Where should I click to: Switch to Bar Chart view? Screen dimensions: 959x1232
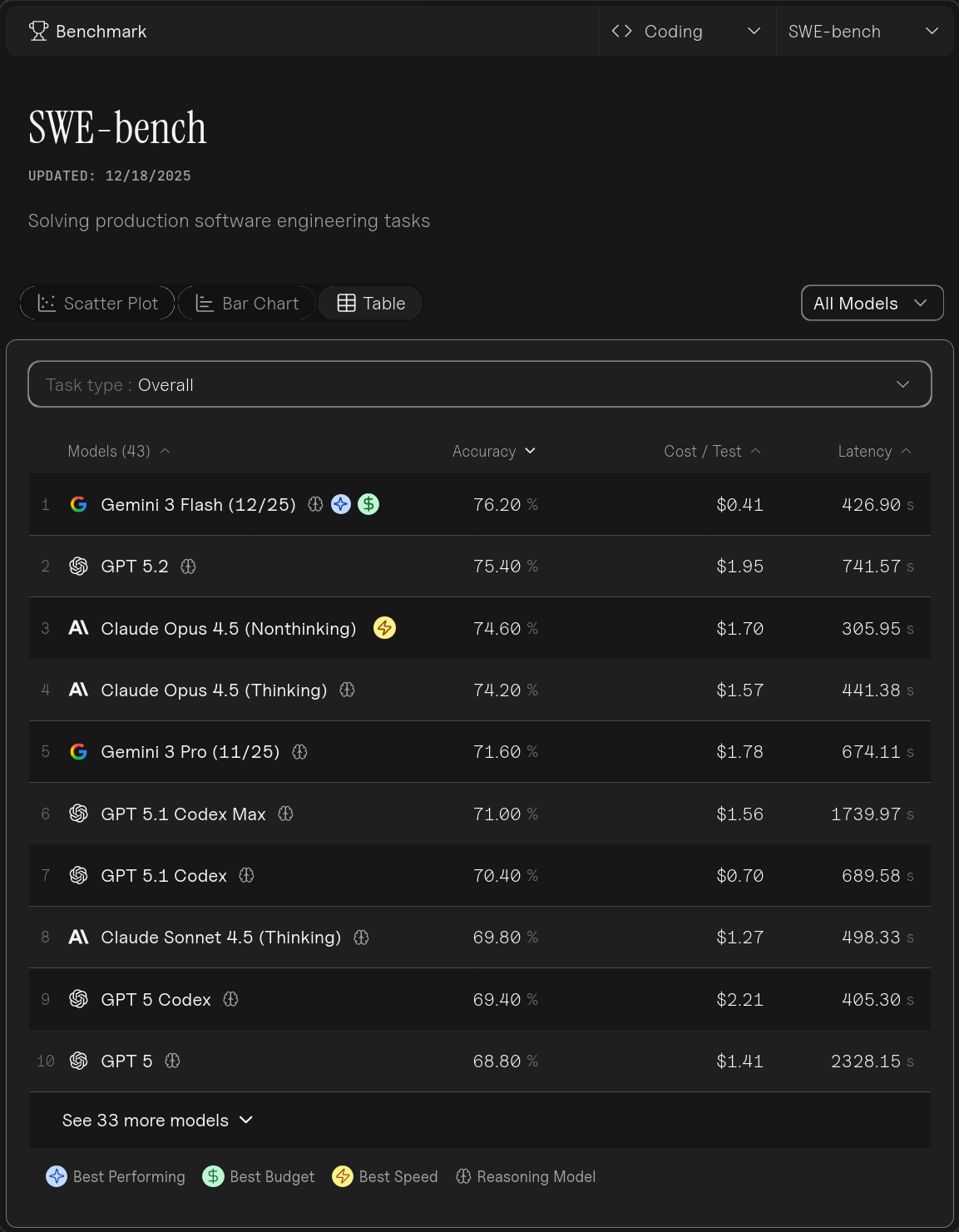pos(247,304)
